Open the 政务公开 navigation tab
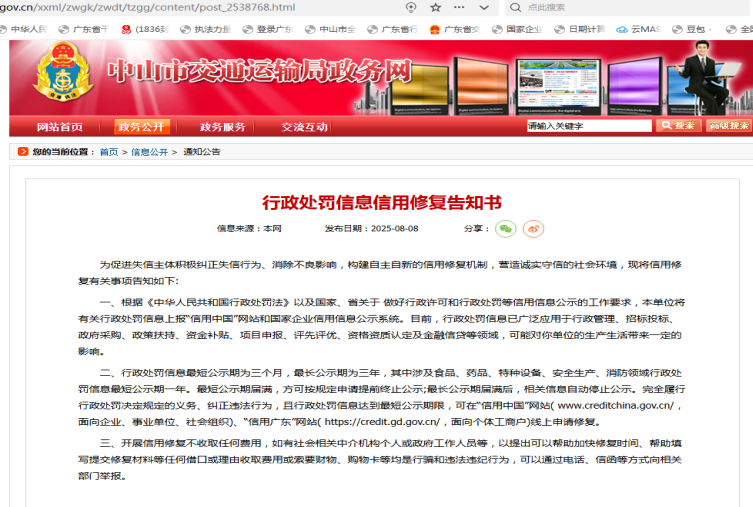This screenshot has width=753, height=507. click(141, 127)
